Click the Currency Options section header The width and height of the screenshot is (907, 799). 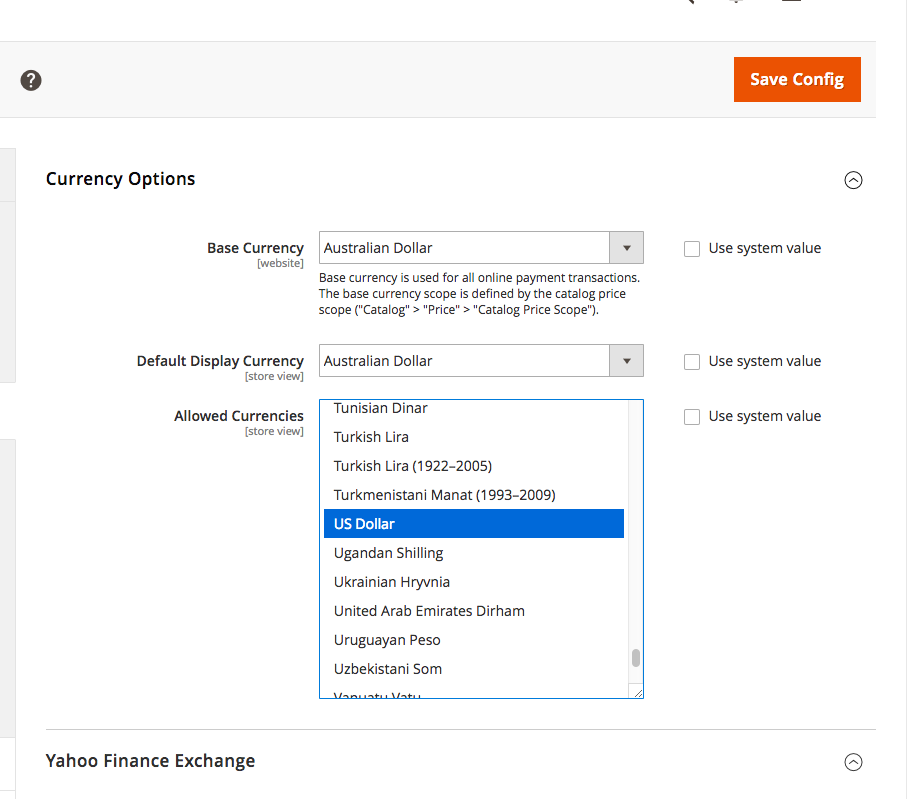click(x=120, y=178)
